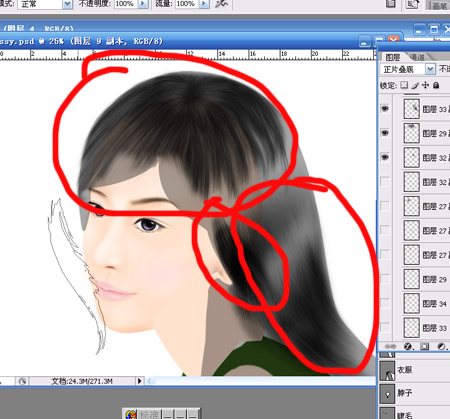The image size is (450, 419).
Task: Click the link layers chain icon
Action: point(390,346)
